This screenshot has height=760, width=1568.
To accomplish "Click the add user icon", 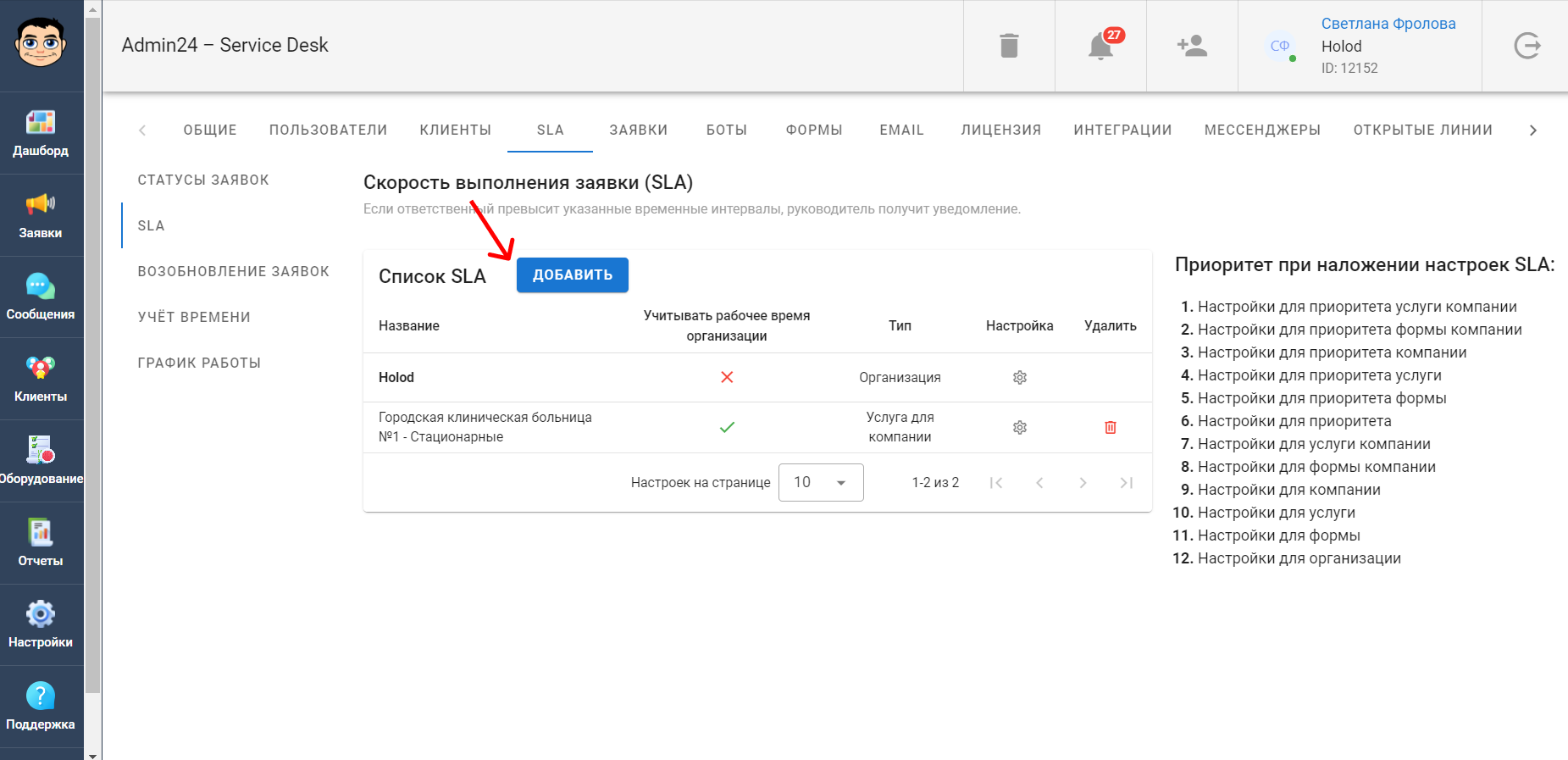I will [x=1192, y=46].
